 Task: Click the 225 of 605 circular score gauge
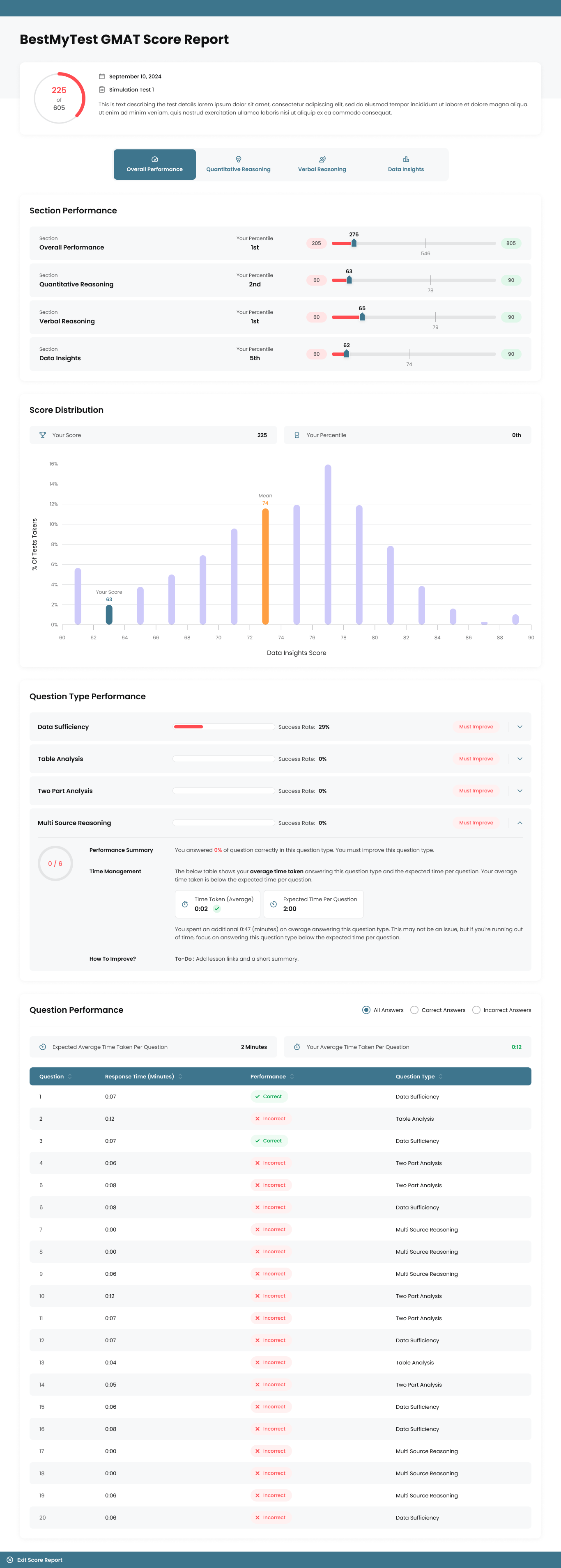point(59,98)
